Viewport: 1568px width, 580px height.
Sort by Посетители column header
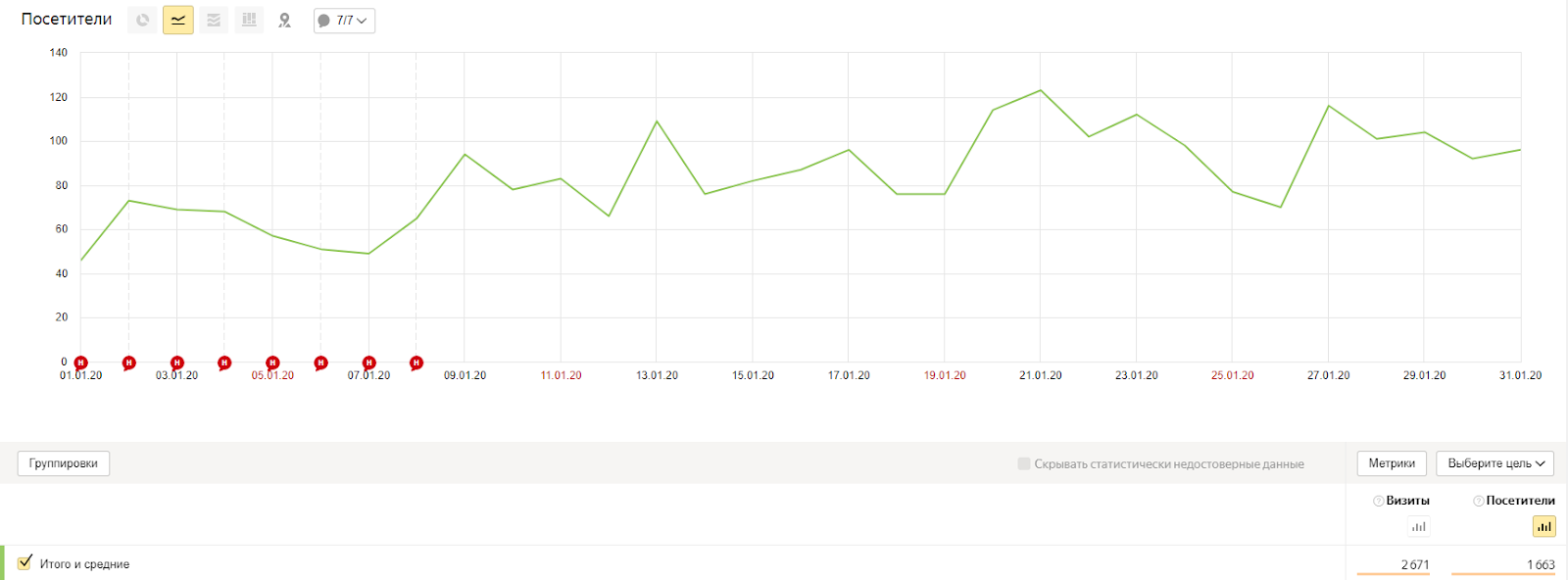[1520, 501]
